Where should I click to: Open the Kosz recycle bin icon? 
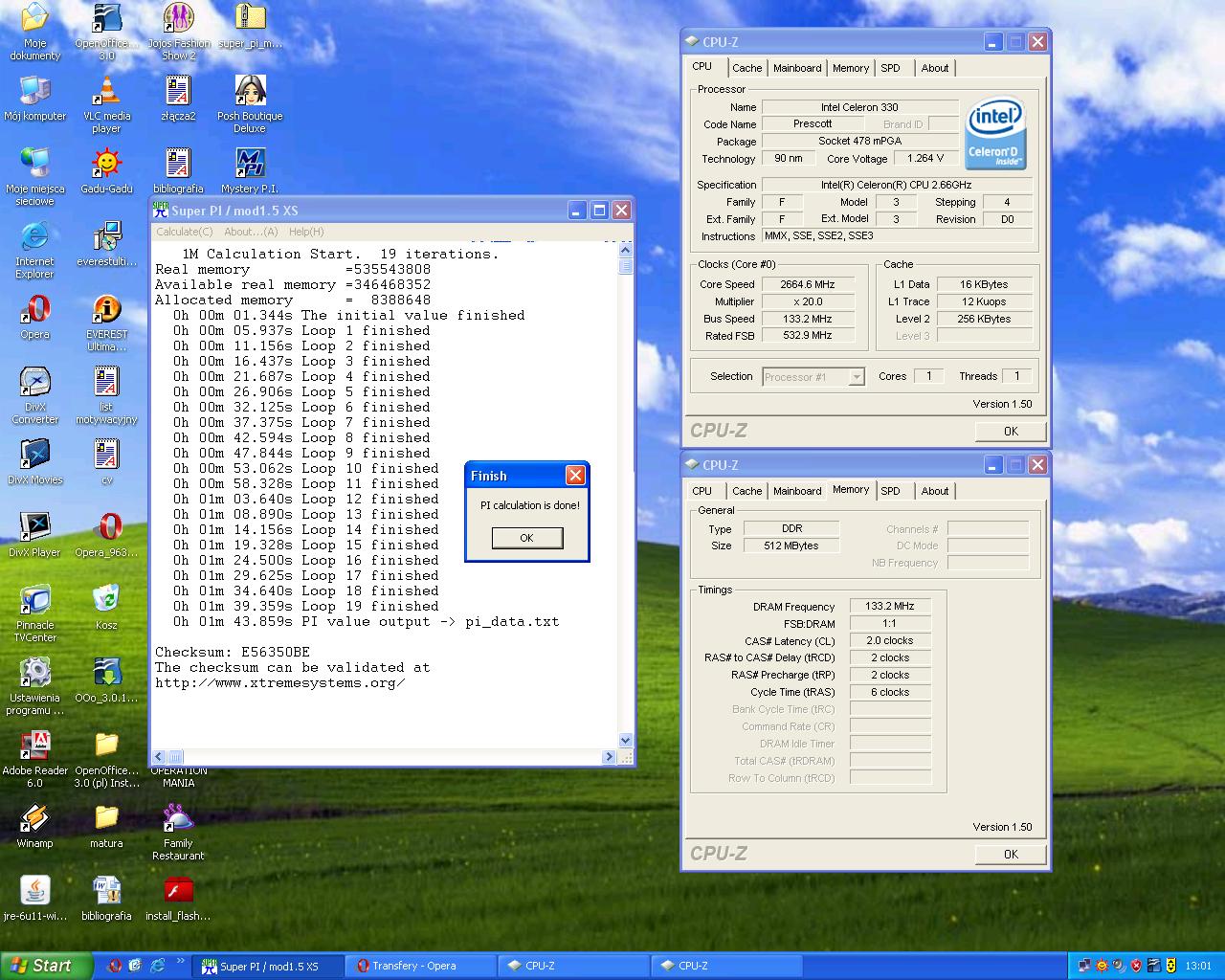point(106,601)
